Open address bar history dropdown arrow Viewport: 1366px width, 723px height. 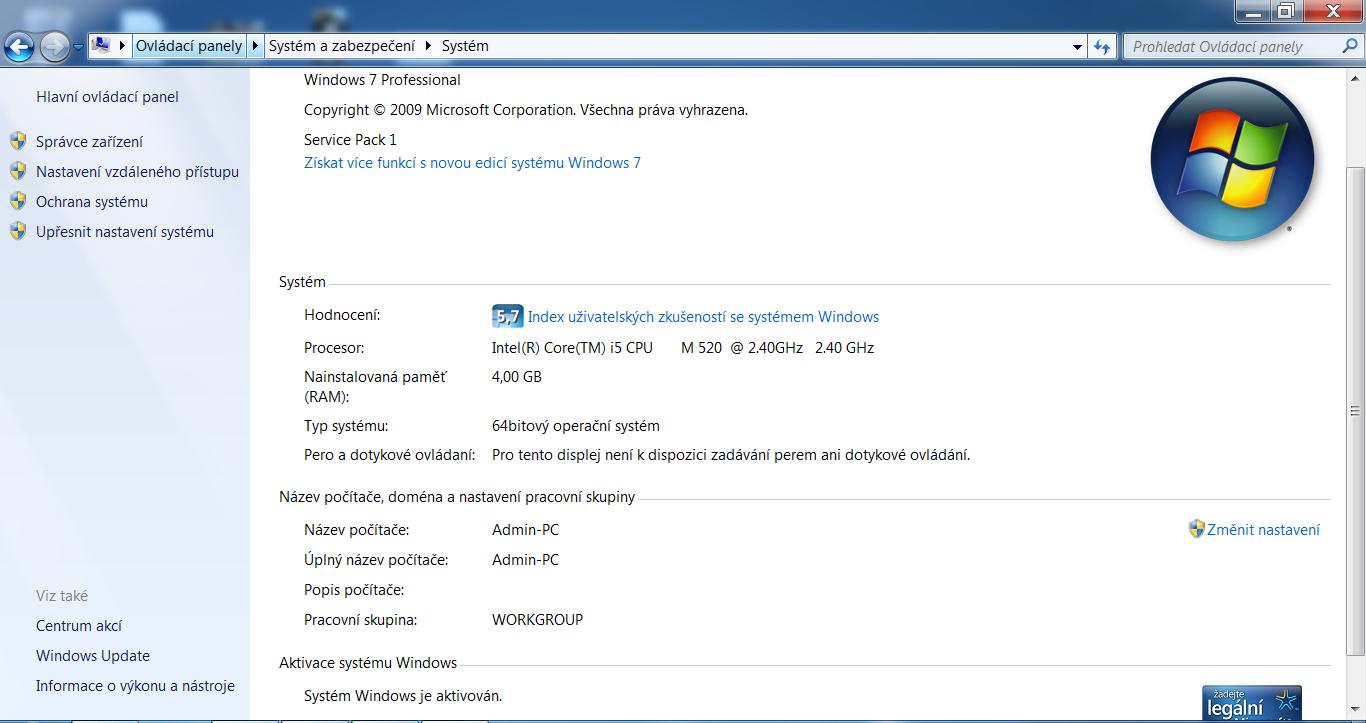point(1077,46)
